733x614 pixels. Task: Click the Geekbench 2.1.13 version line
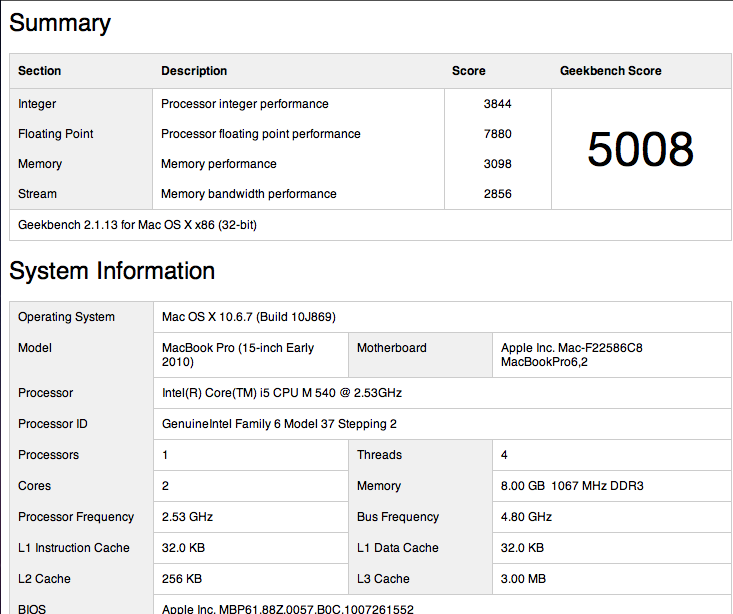click(137, 225)
